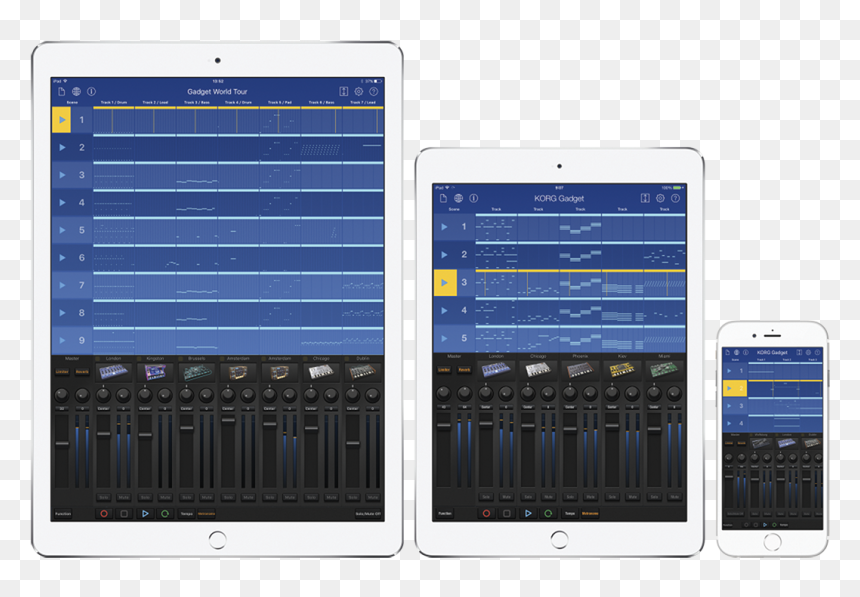Start song playback on the large iPad transport

point(145,514)
